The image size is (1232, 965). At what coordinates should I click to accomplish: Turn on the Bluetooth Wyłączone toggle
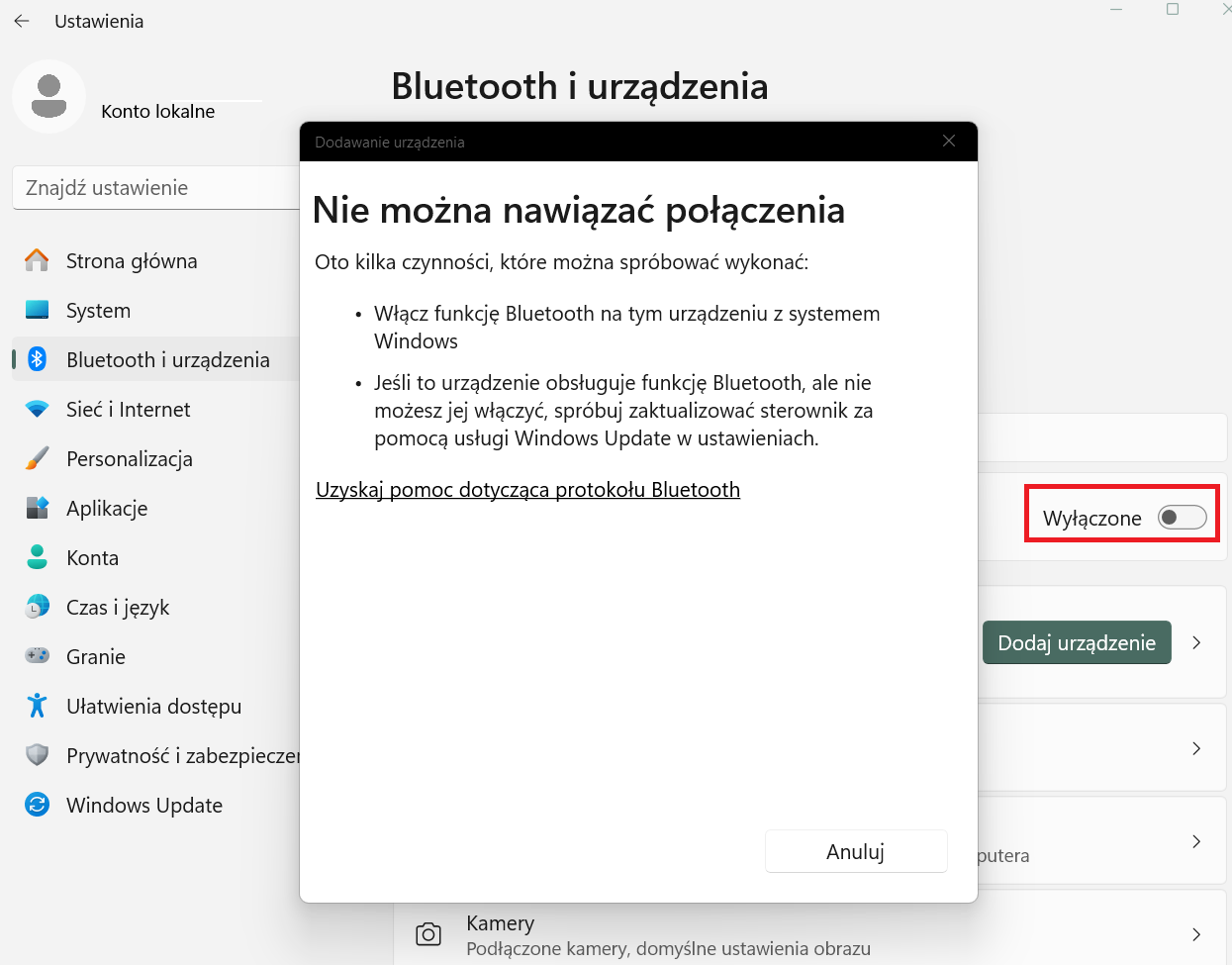[x=1183, y=518]
